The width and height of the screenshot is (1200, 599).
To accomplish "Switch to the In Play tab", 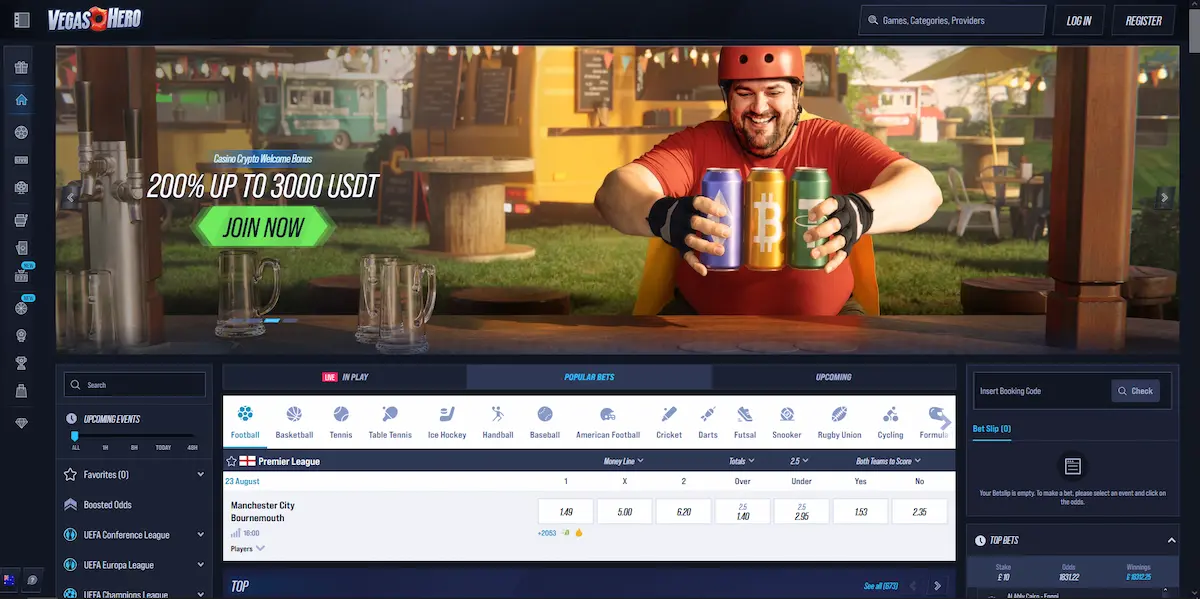I will pos(345,377).
